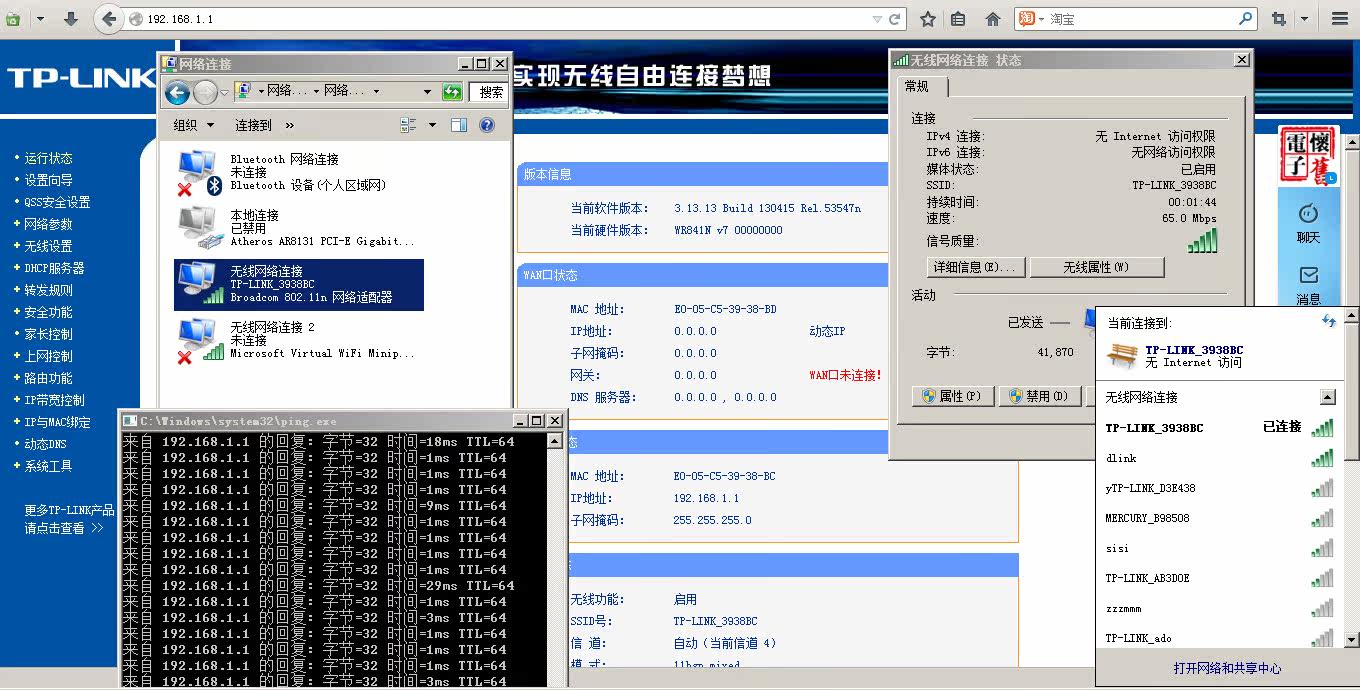Open the recent pages dropdown in 网络连接
The image size is (1360, 690).
[x=224, y=93]
